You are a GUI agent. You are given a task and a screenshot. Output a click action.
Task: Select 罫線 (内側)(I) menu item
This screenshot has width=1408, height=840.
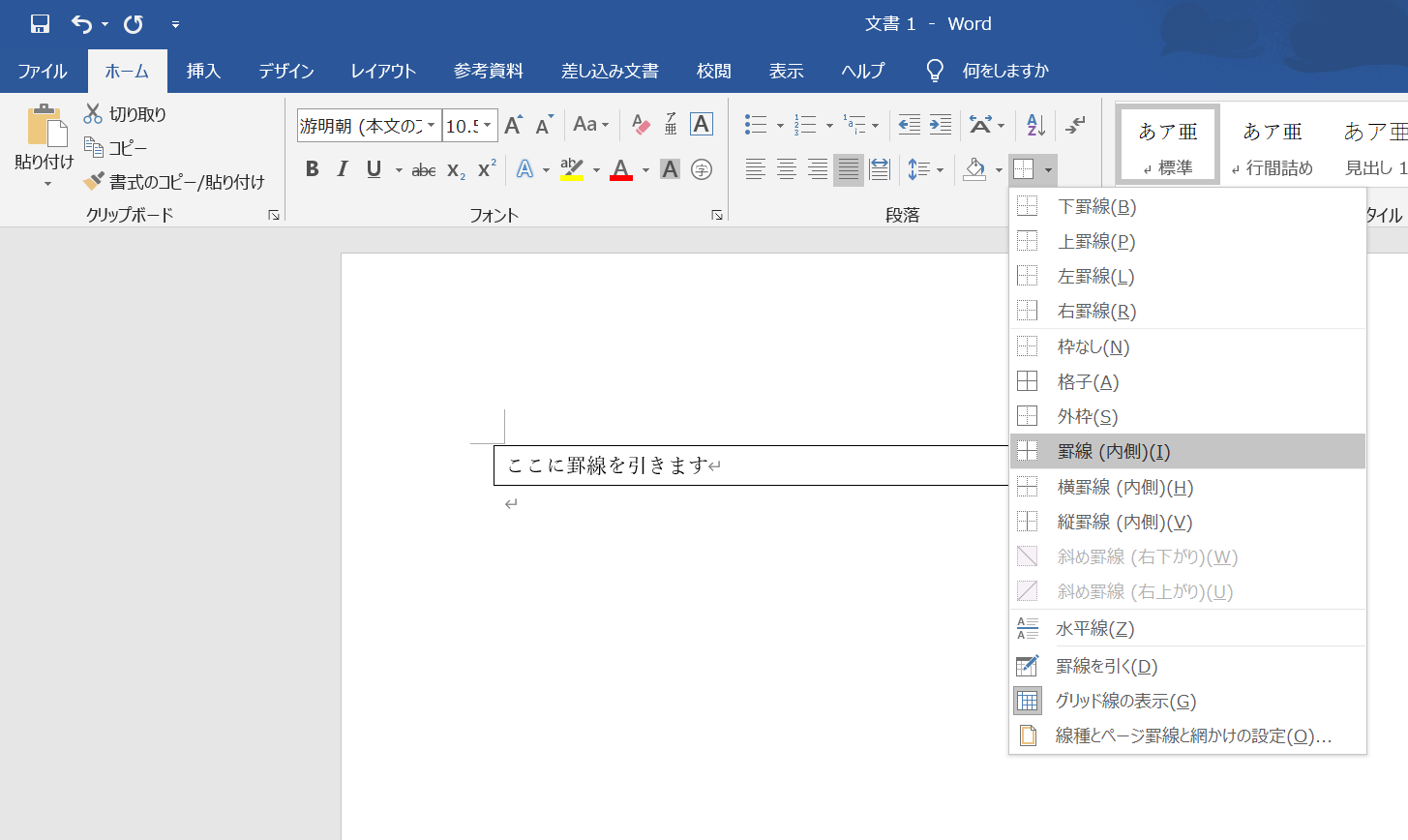[1188, 451]
